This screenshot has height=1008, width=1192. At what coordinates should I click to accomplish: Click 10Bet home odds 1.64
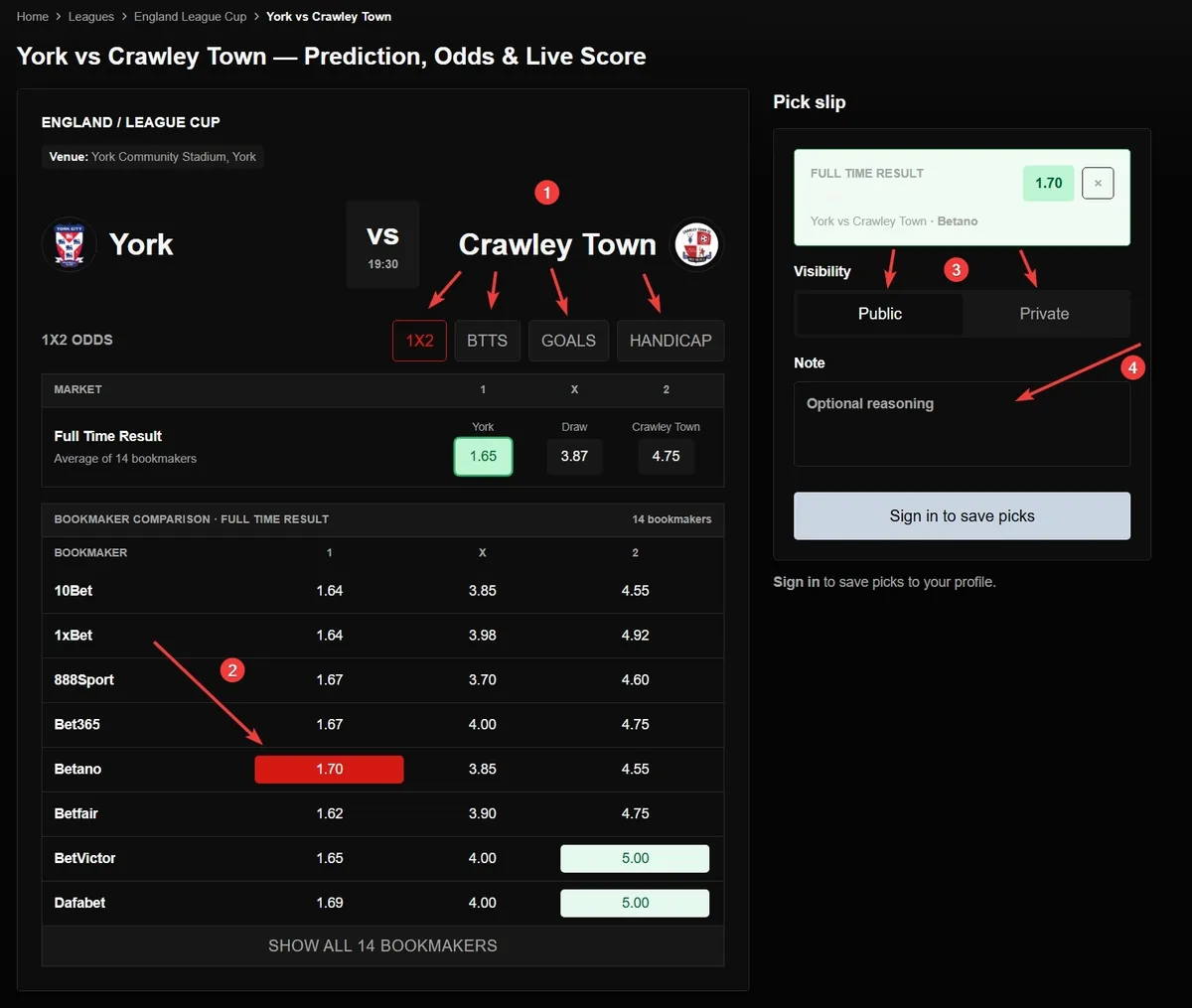click(329, 591)
